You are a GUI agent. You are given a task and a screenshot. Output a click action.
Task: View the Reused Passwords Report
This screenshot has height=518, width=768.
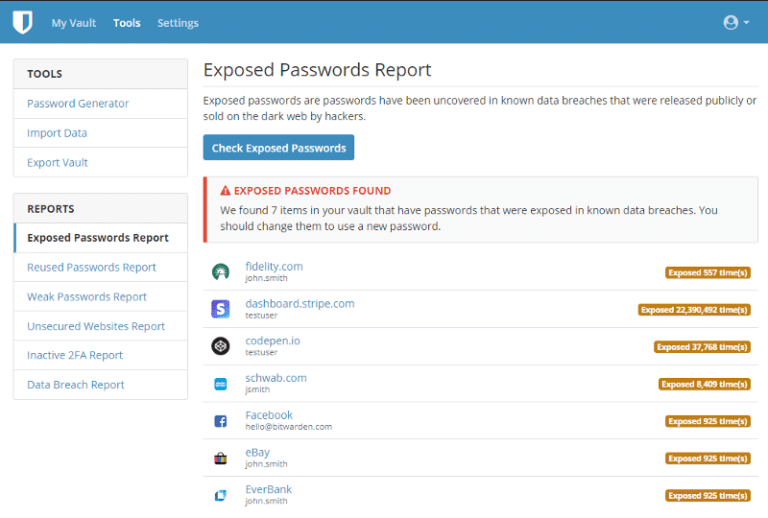coord(92,267)
